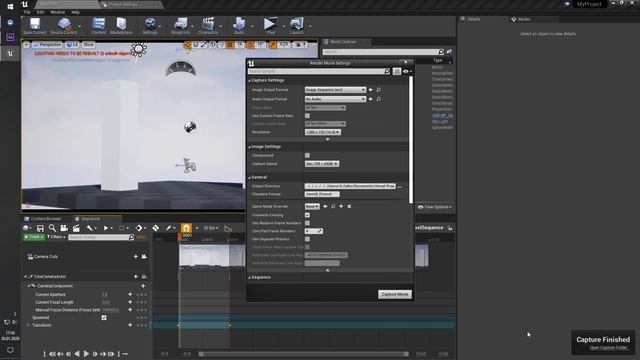
Task: Open the Resolution dropdown
Action: point(322,132)
